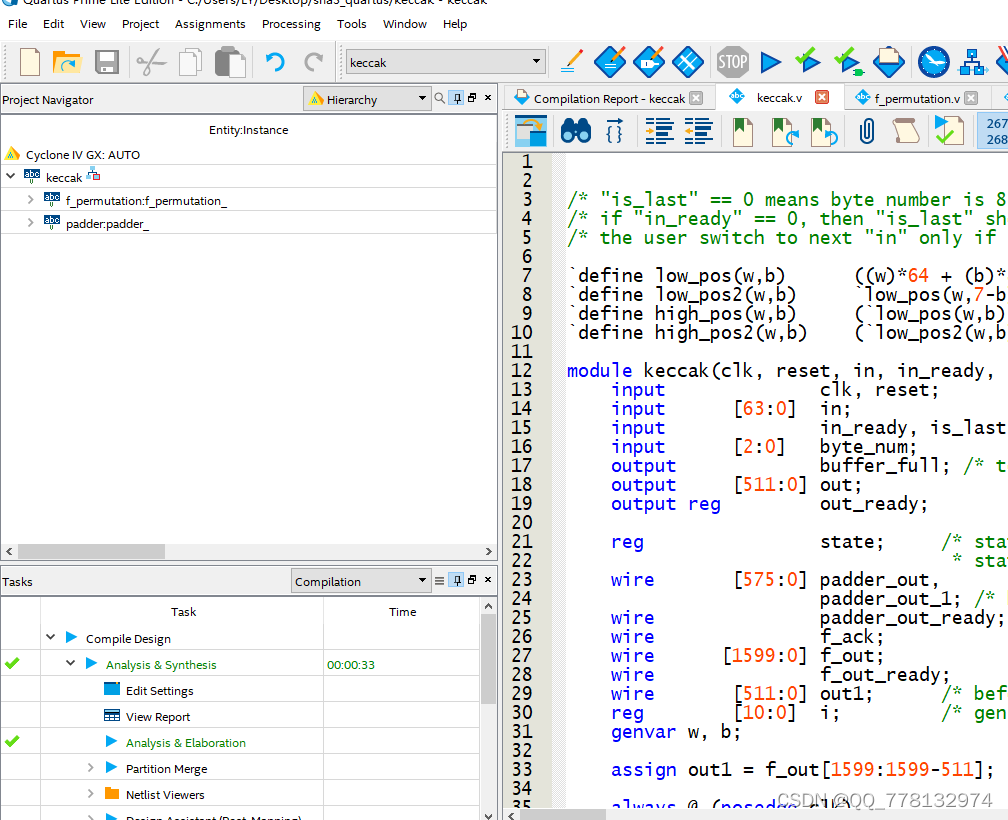The image size is (1008, 820).
Task: Find text with the binoculars icon
Action: click(576, 131)
